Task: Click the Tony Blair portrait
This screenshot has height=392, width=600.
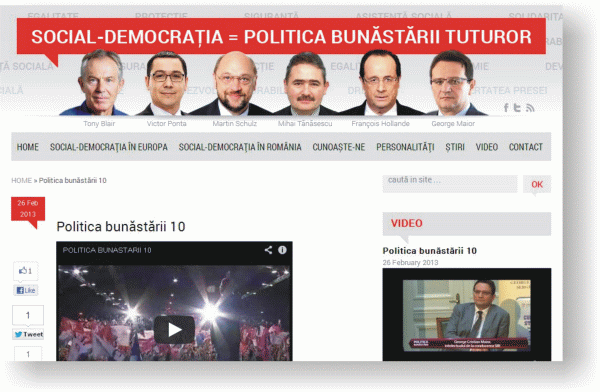Action: 99,83
